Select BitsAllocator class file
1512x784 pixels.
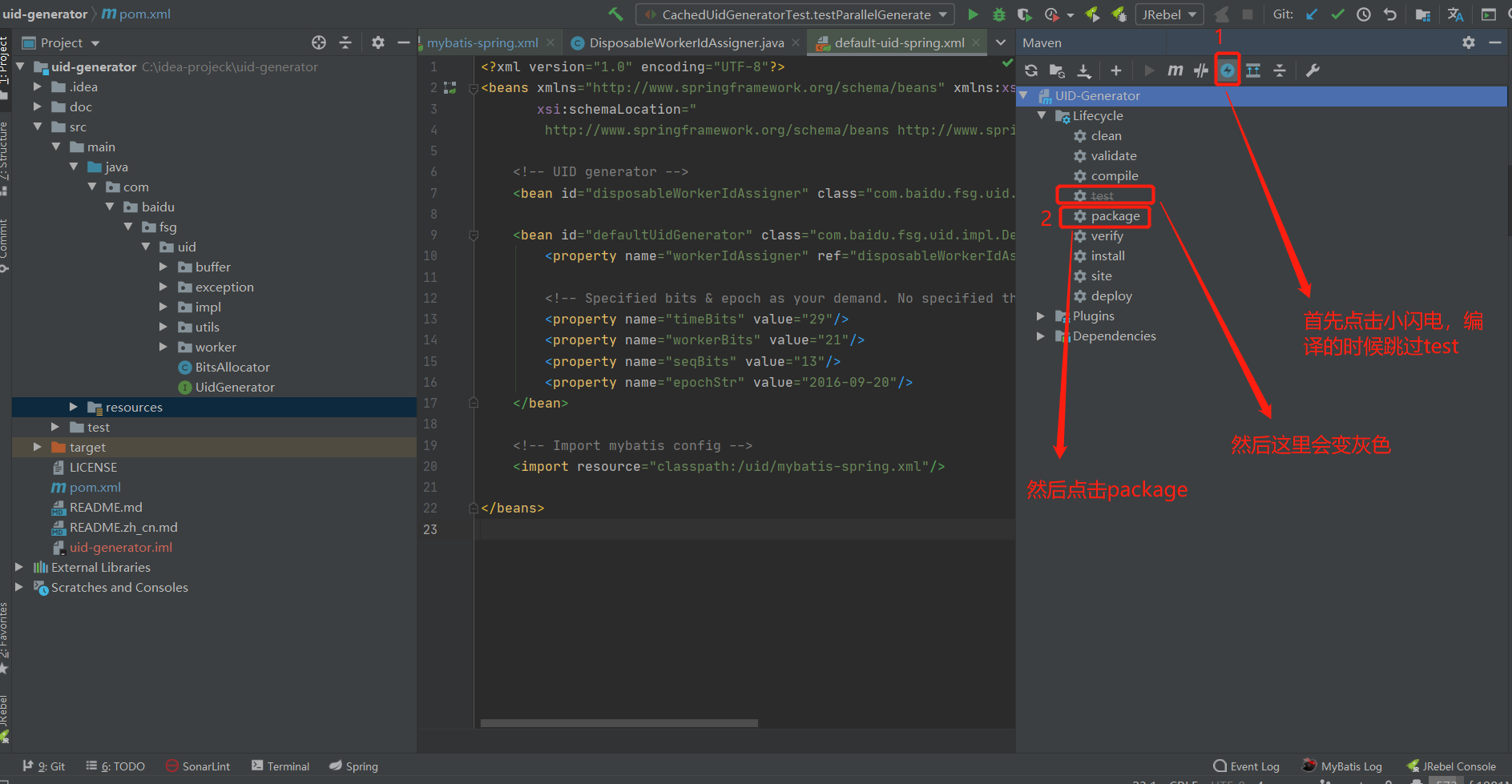pyautogui.click(x=232, y=367)
